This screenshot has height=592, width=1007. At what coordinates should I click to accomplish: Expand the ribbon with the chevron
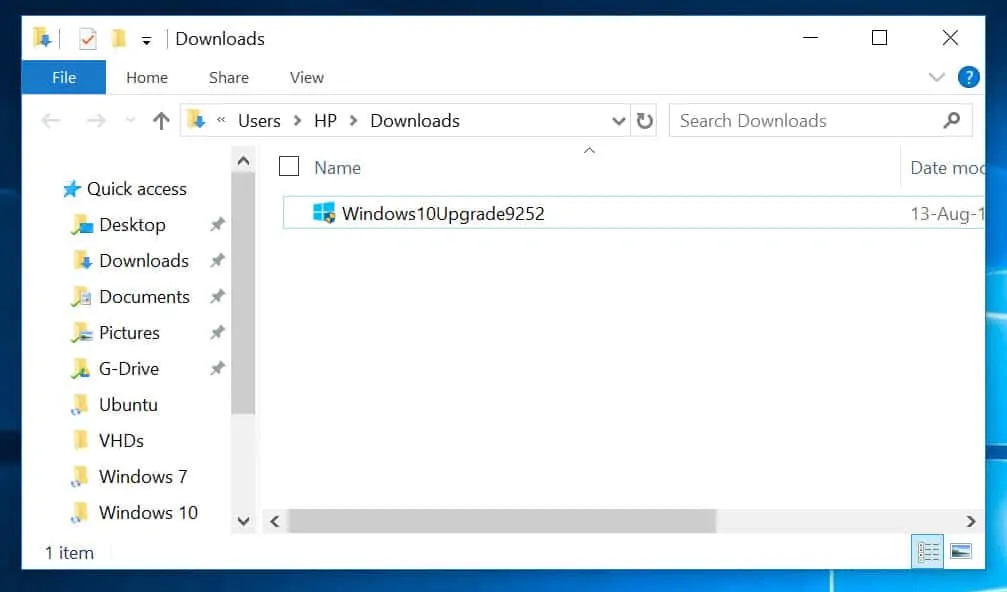coord(936,78)
